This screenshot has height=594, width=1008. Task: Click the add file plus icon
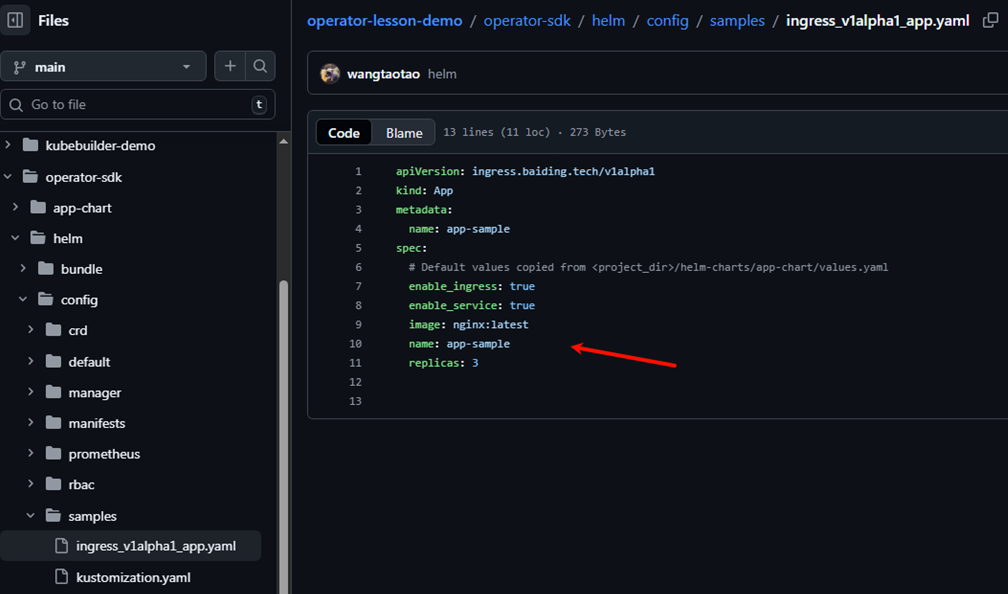230,66
